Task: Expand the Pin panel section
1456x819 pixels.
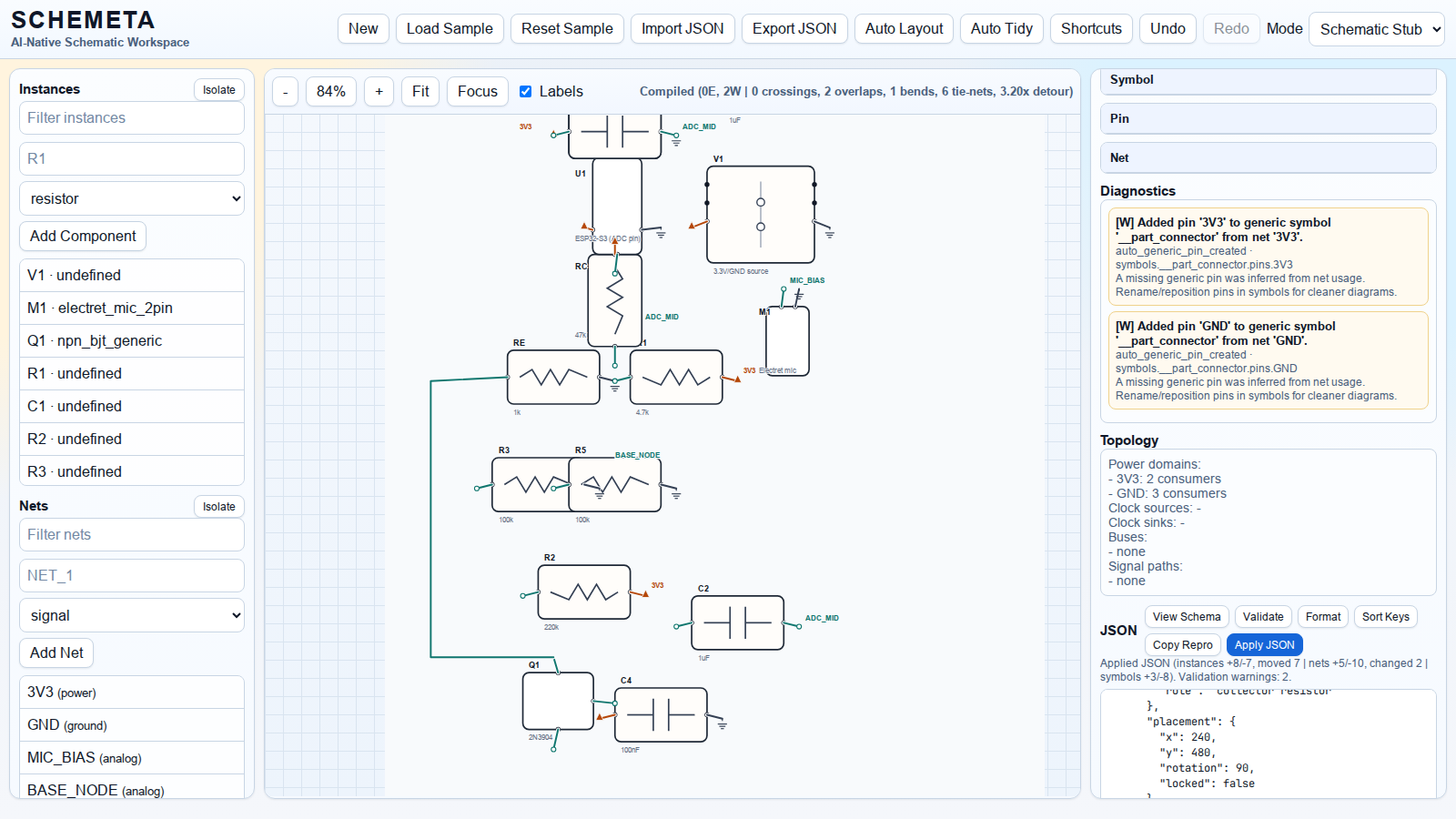Action: [1268, 118]
